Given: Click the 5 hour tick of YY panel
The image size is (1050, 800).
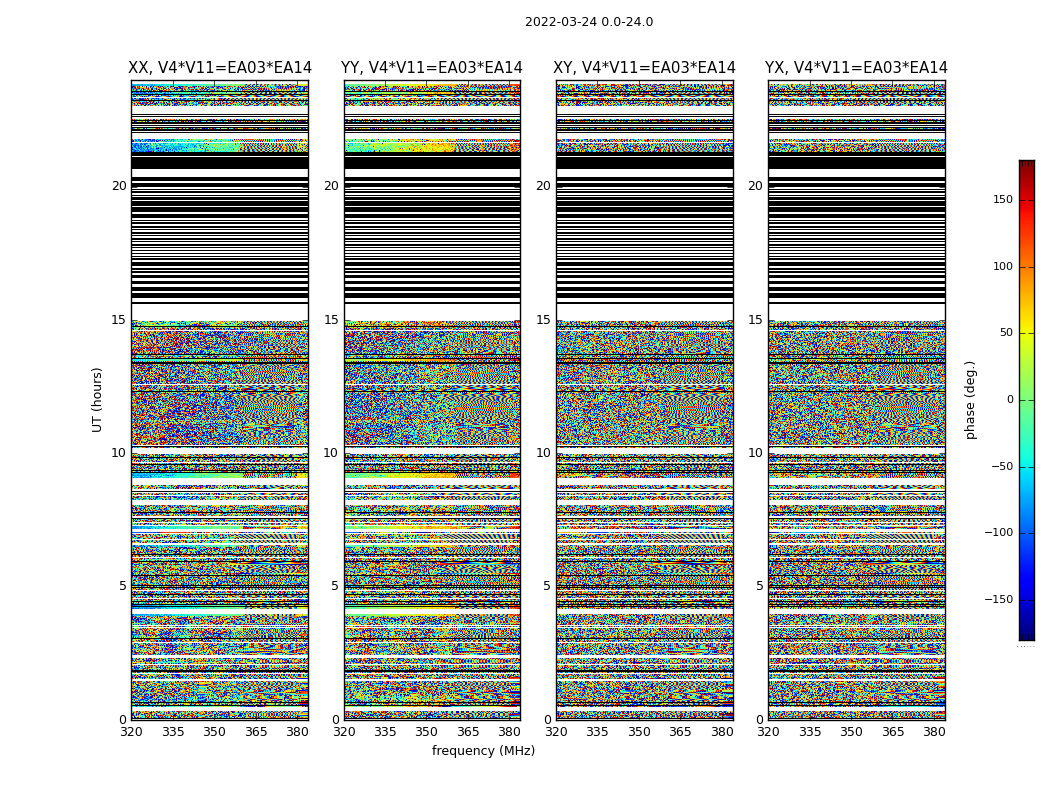Looking at the screenshot, I should (335, 586).
